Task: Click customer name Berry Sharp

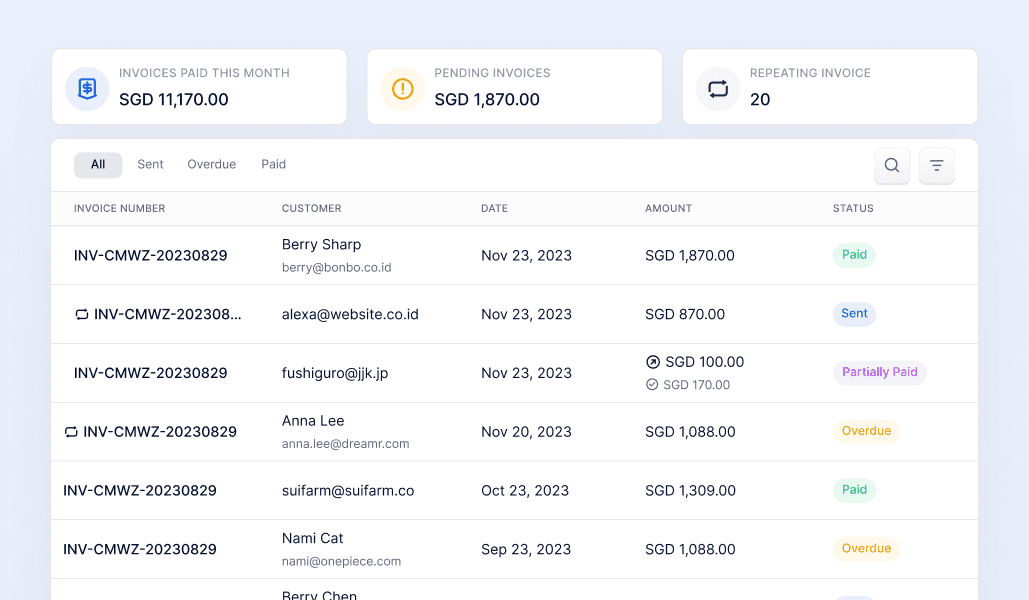Action: (x=321, y=245)
